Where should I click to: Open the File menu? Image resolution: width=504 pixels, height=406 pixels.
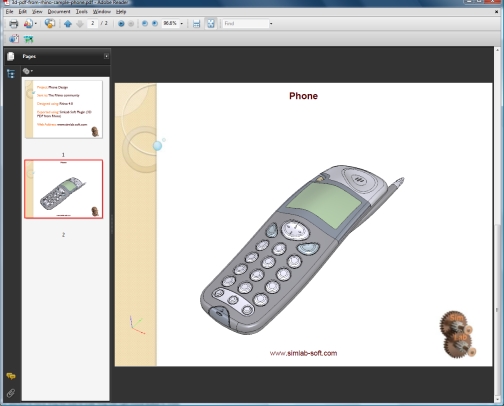[9, 12]
